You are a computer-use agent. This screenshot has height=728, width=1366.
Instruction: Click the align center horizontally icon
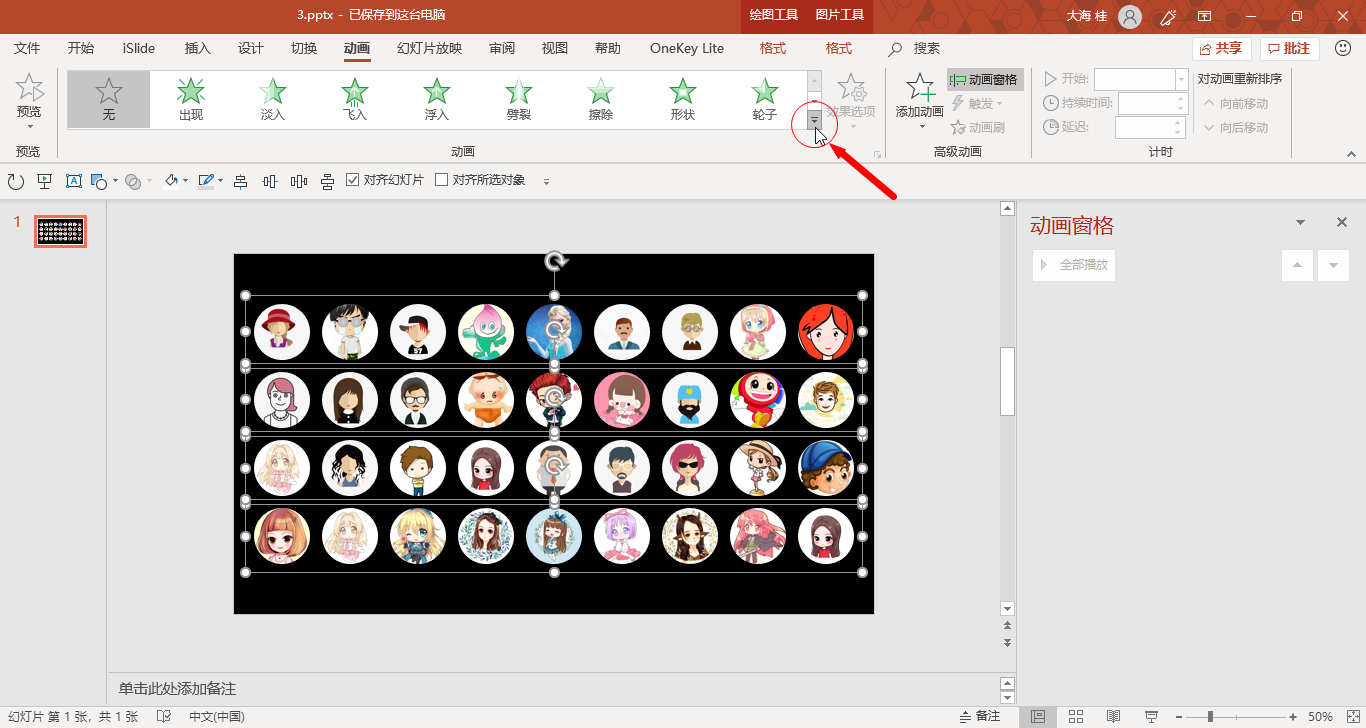(x=240, y=181)
